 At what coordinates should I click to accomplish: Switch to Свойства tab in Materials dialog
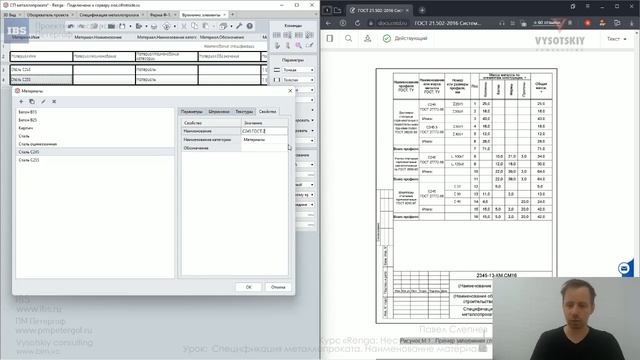267,111
